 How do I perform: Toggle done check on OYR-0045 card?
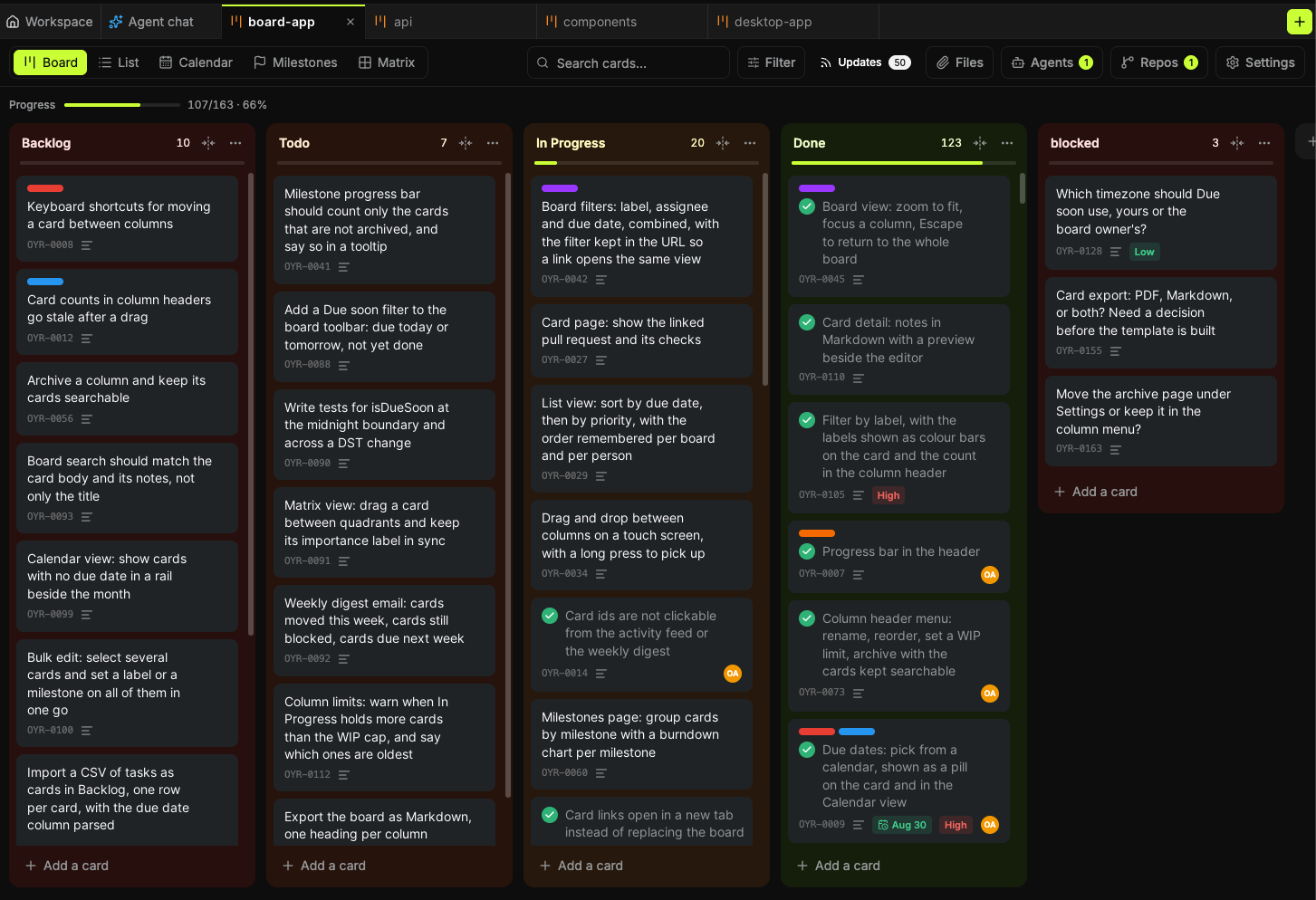click(x=807, y=206)
